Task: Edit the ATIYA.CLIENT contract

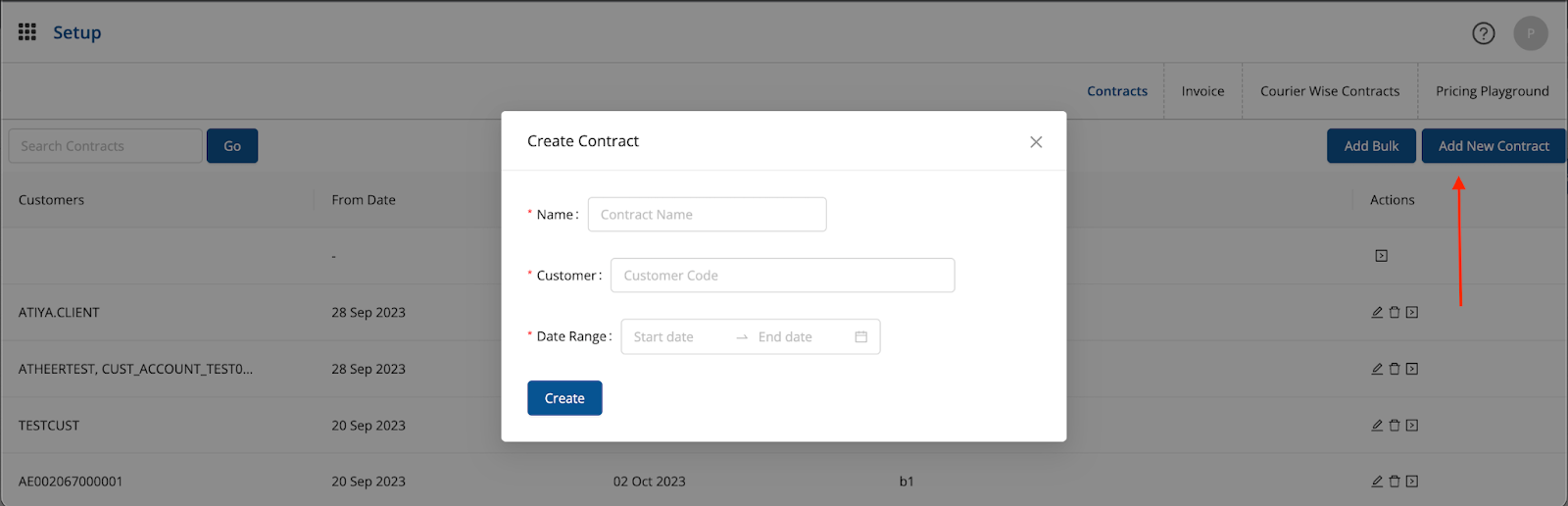Action: point(1377,313)
